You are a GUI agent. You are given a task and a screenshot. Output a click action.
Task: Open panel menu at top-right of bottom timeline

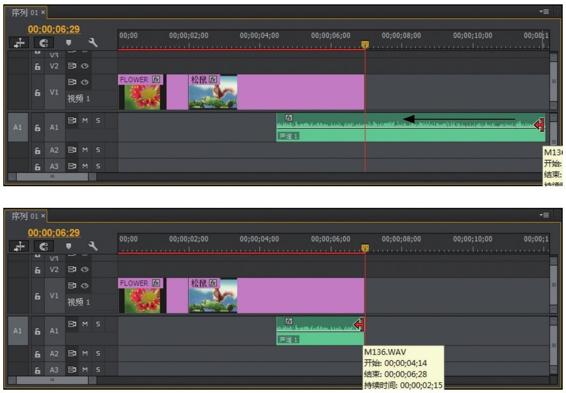(x=544, y=215)
